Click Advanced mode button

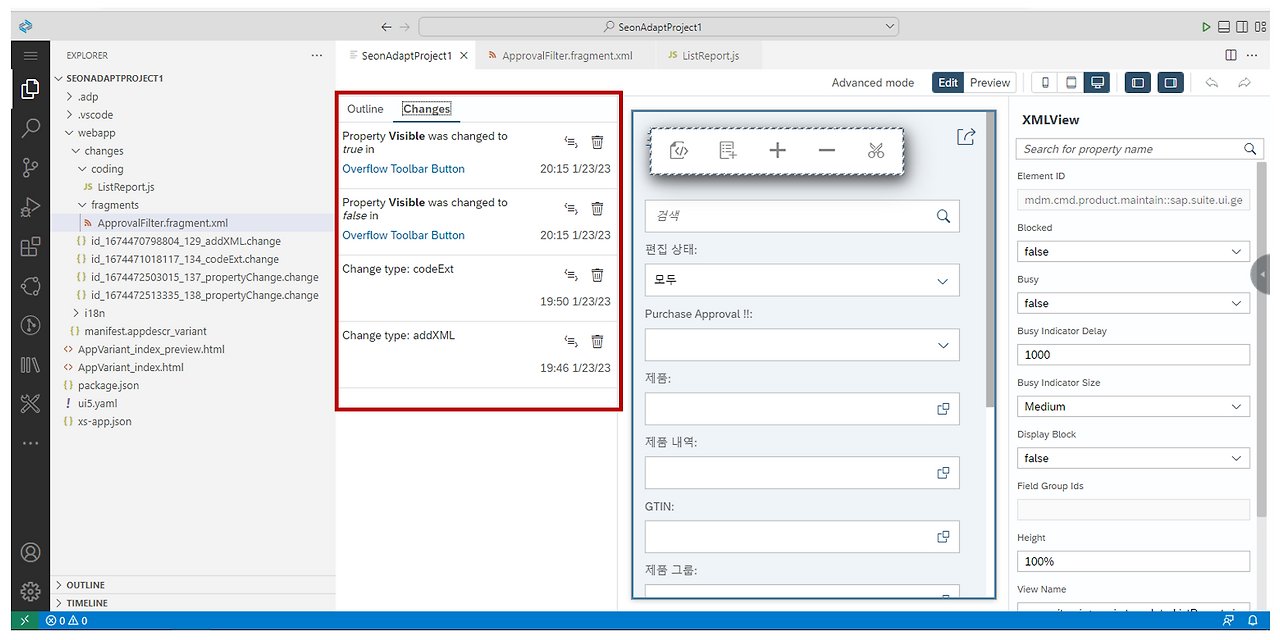873,83
